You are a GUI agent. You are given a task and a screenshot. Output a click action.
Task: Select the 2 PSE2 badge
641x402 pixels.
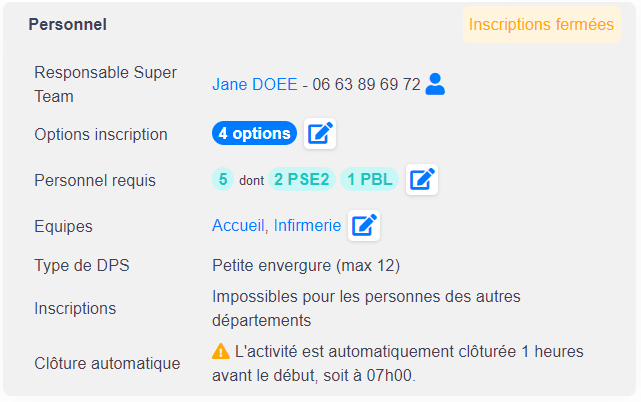[302, 179]
